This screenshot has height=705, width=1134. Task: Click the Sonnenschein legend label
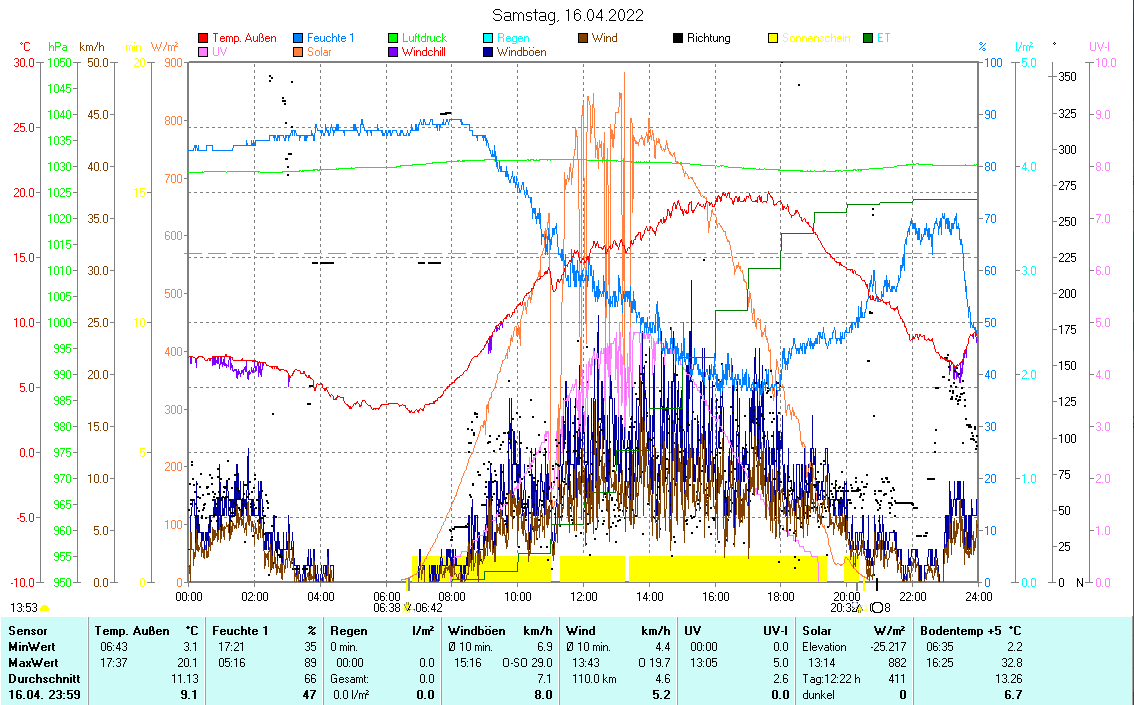pos(817,38)
